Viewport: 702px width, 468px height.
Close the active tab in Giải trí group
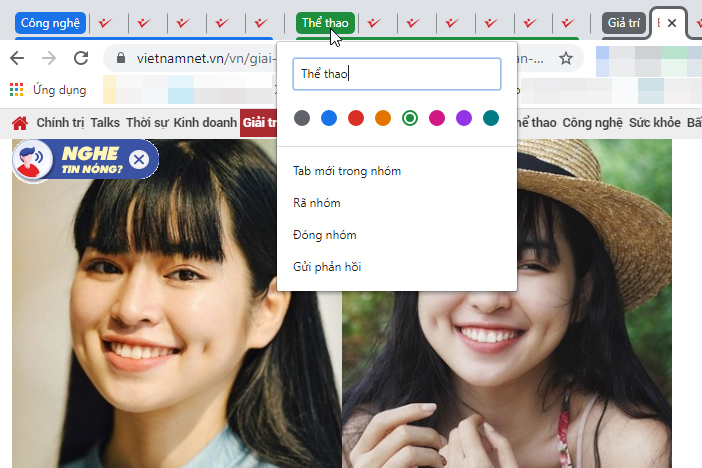[672, 23]
